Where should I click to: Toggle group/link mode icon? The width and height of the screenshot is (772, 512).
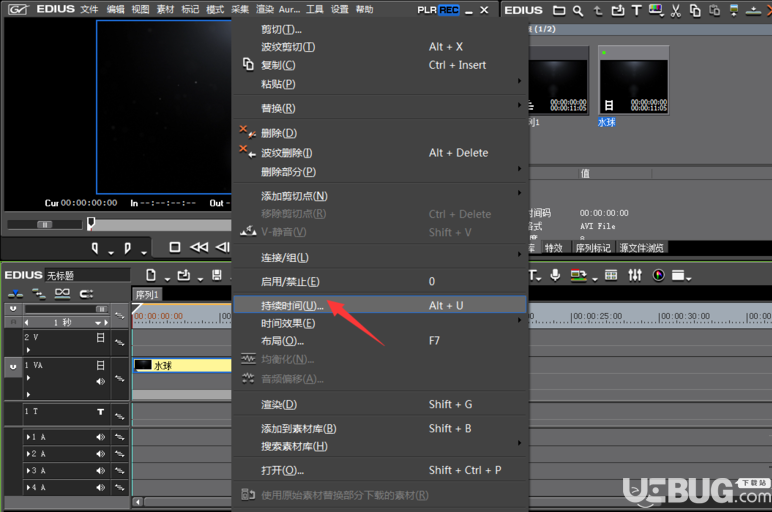[62, 294]
